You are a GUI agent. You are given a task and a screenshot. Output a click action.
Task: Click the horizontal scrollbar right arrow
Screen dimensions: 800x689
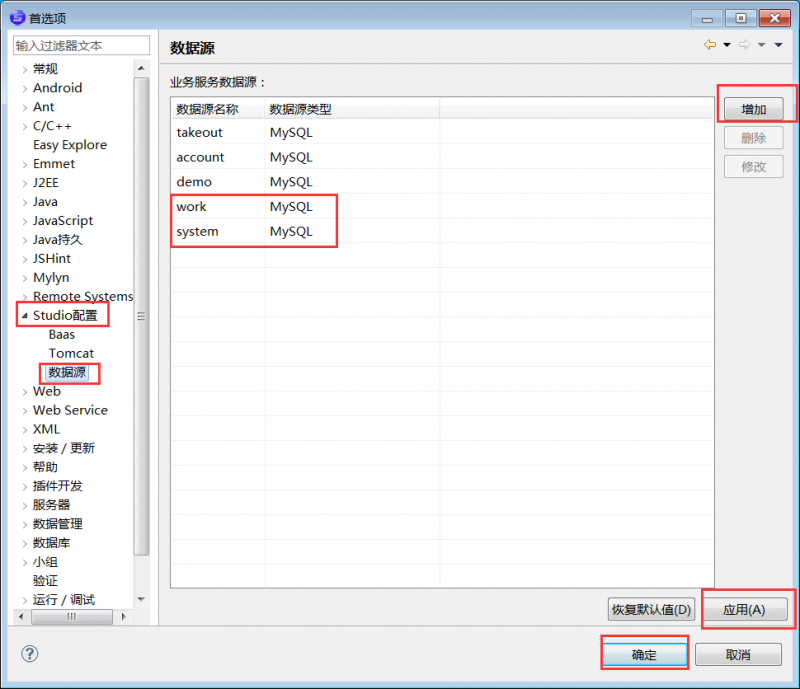pos(123,617)
